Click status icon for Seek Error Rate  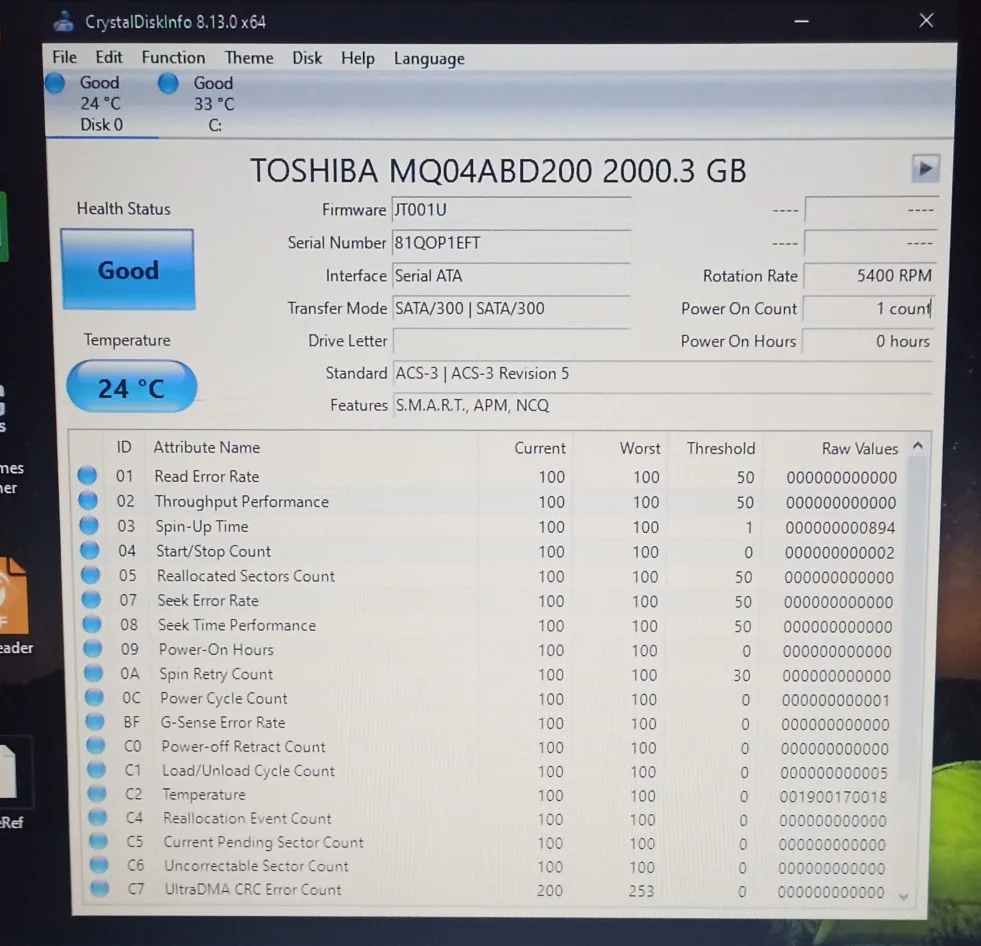pos(91,599)
